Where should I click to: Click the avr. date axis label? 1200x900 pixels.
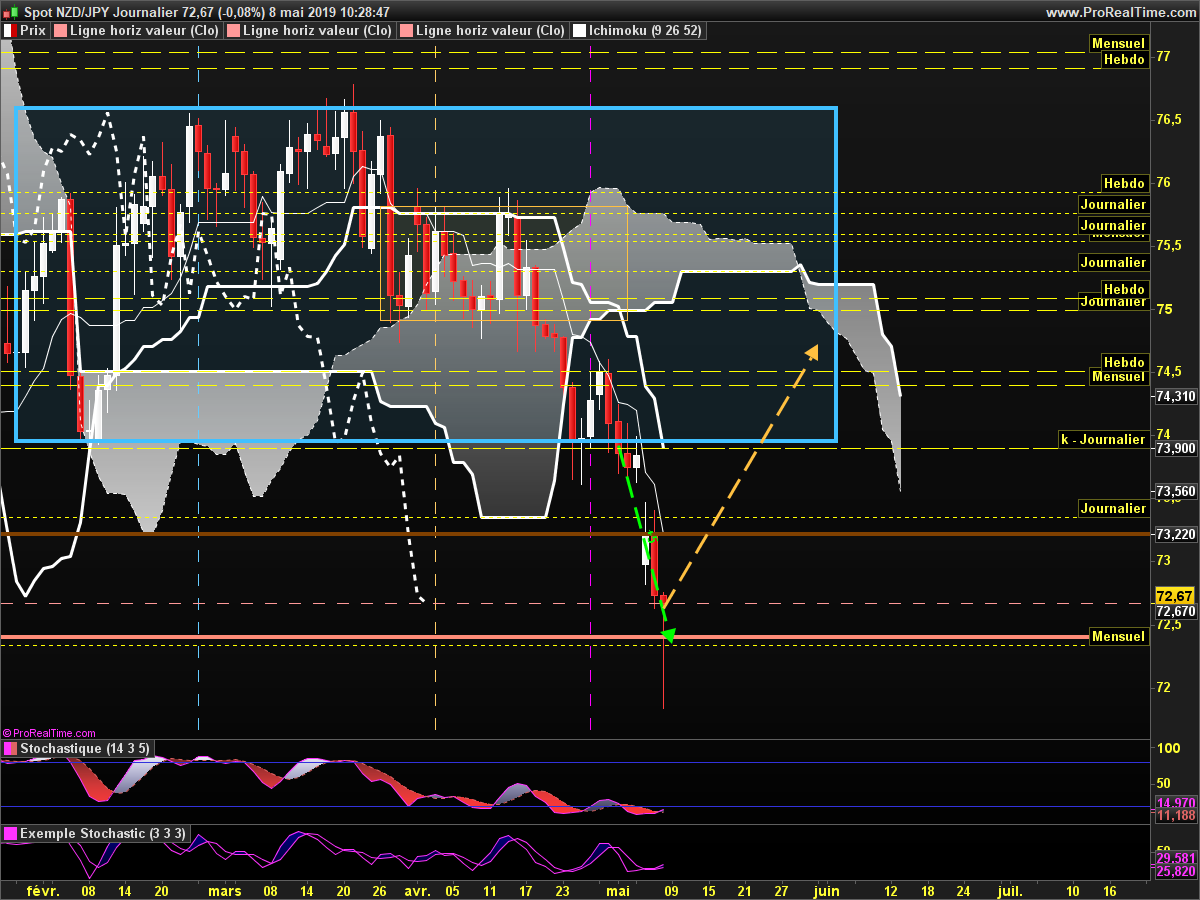417,890
